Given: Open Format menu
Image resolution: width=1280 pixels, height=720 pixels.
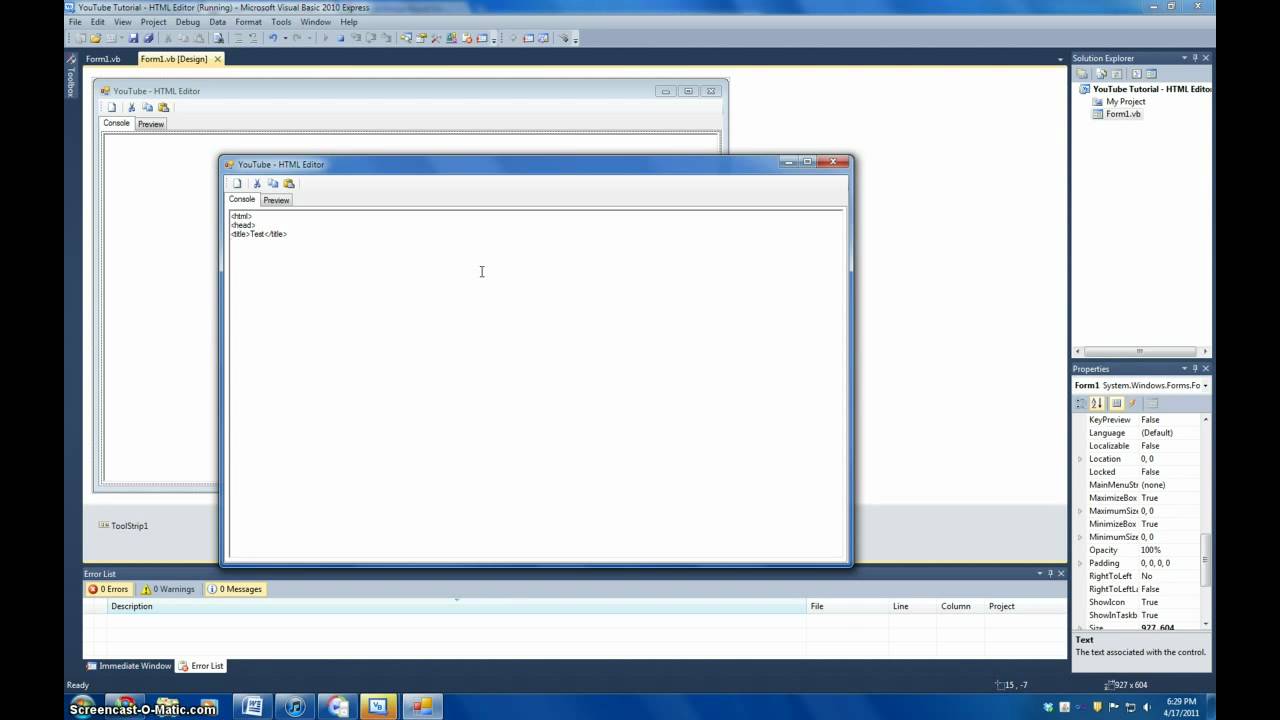Looking at the screenshot, I should 248,21.
